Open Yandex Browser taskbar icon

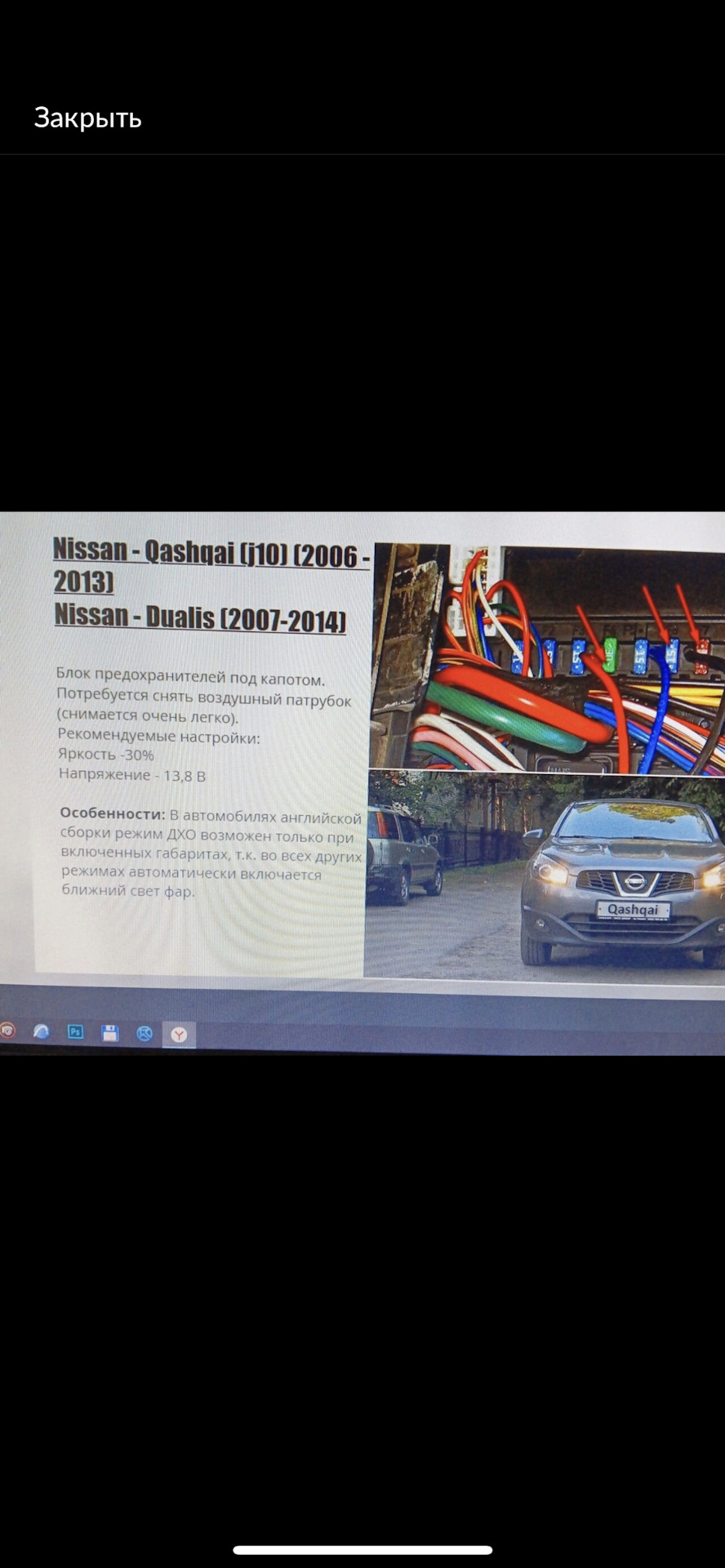point(179,1035)
